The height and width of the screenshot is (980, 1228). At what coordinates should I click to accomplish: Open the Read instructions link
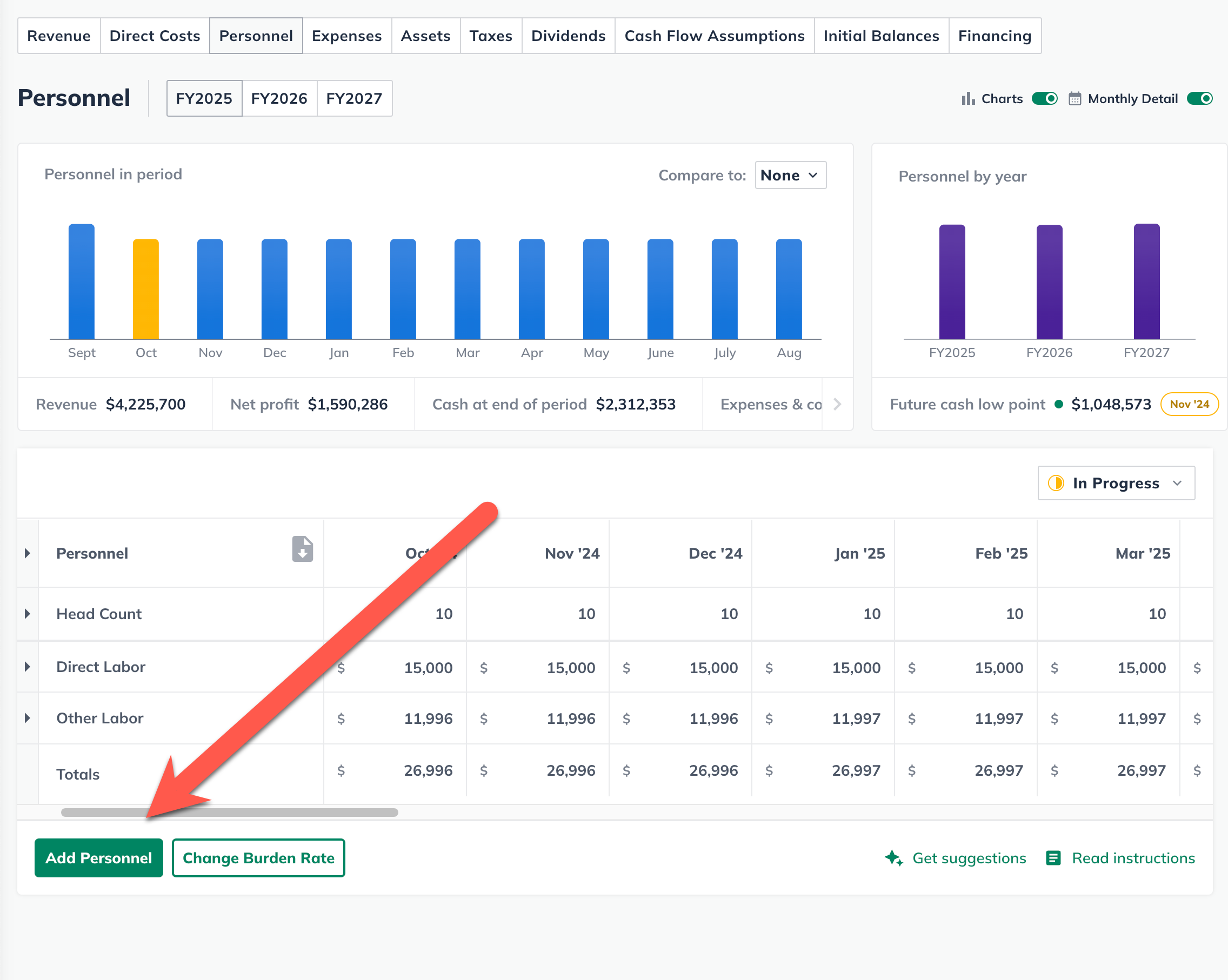1120,857
